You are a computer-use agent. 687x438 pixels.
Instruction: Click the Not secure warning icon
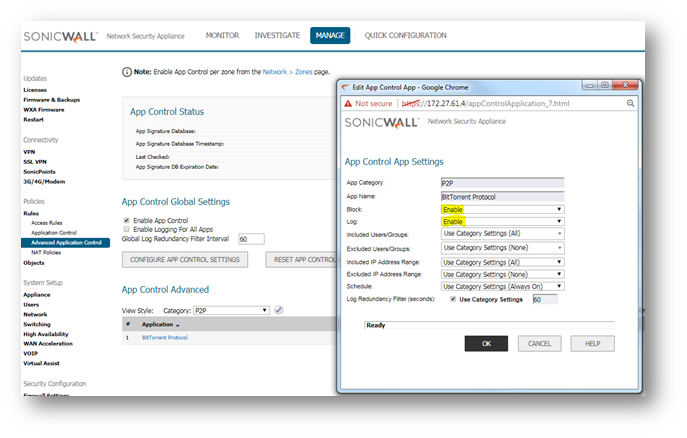point(348,103)
